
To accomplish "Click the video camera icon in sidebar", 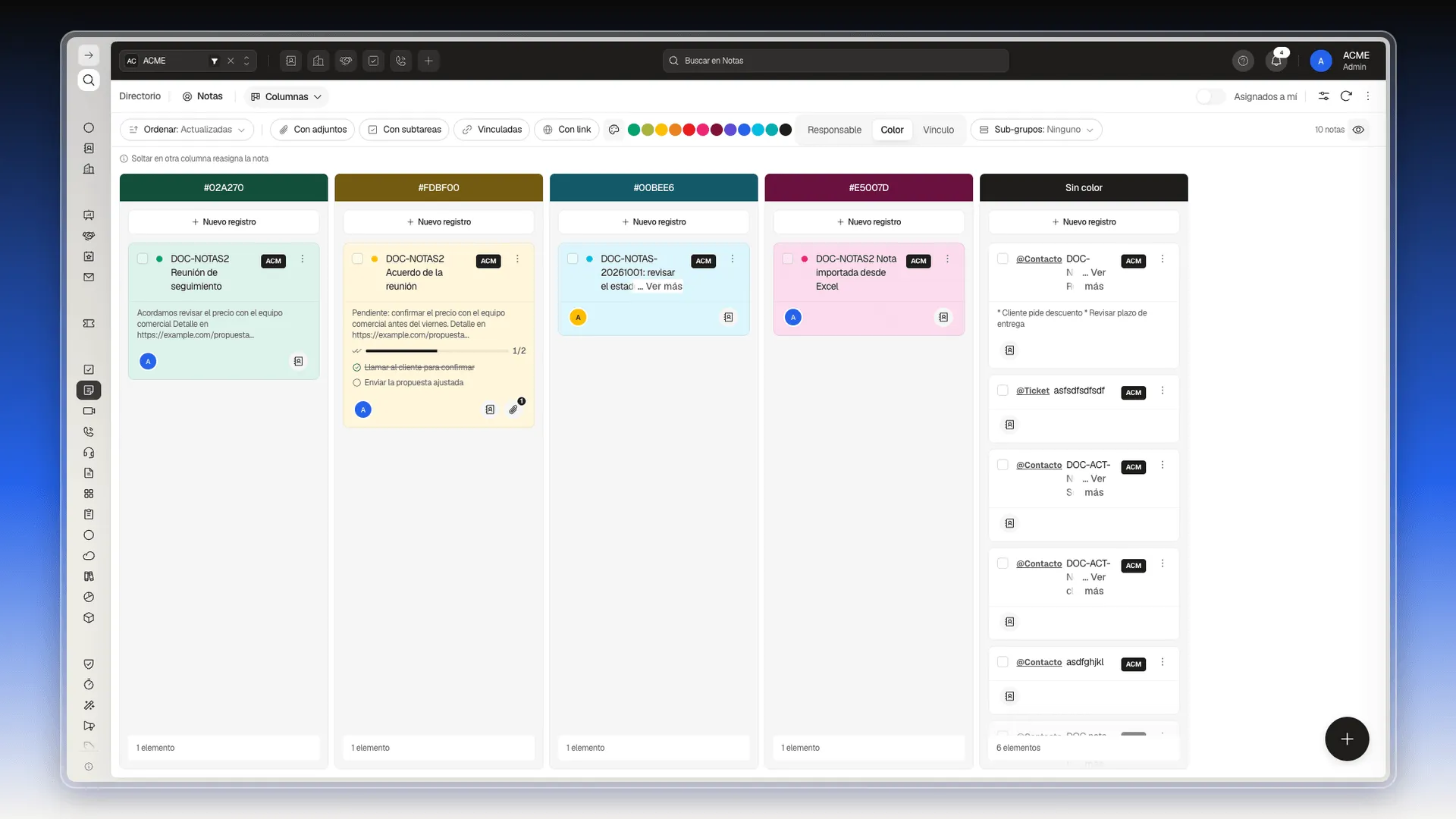I will click(x=89, y=411).
